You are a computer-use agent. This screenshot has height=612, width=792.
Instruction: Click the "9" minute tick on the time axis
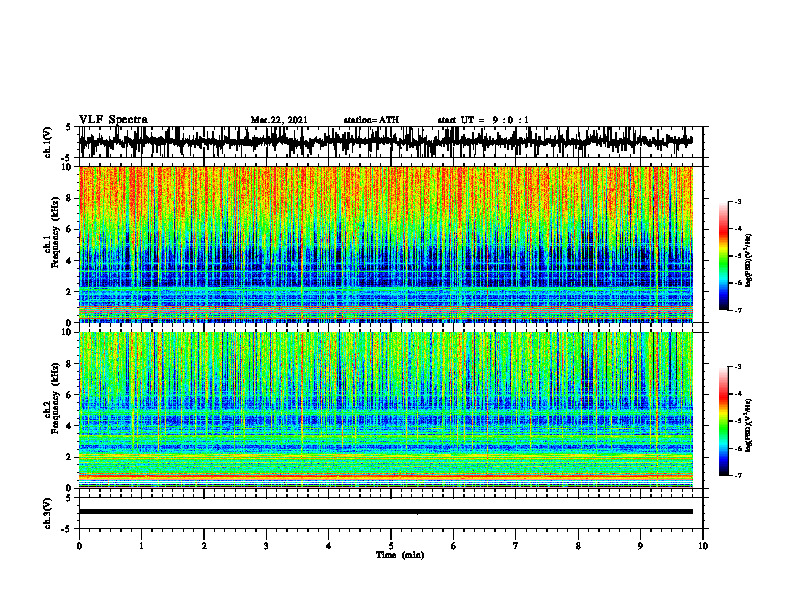click(x=640, y=546)
